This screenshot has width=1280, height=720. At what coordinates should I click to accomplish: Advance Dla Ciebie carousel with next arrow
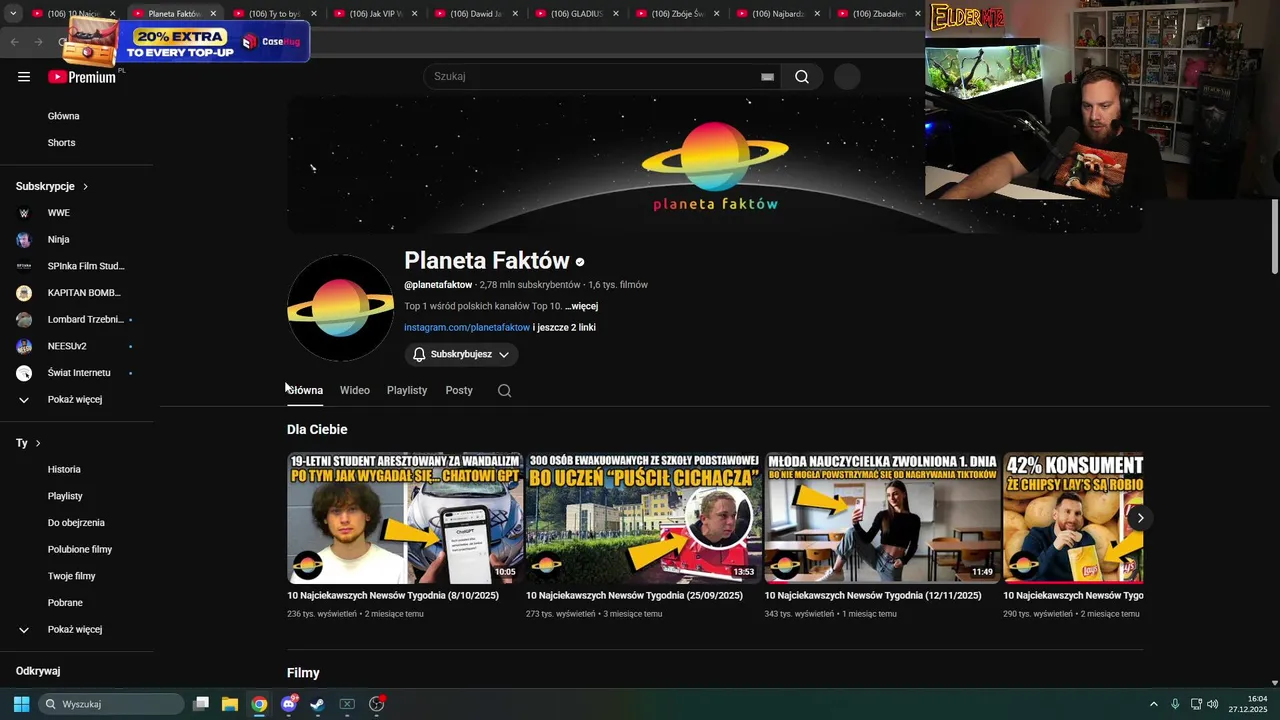1140,518
